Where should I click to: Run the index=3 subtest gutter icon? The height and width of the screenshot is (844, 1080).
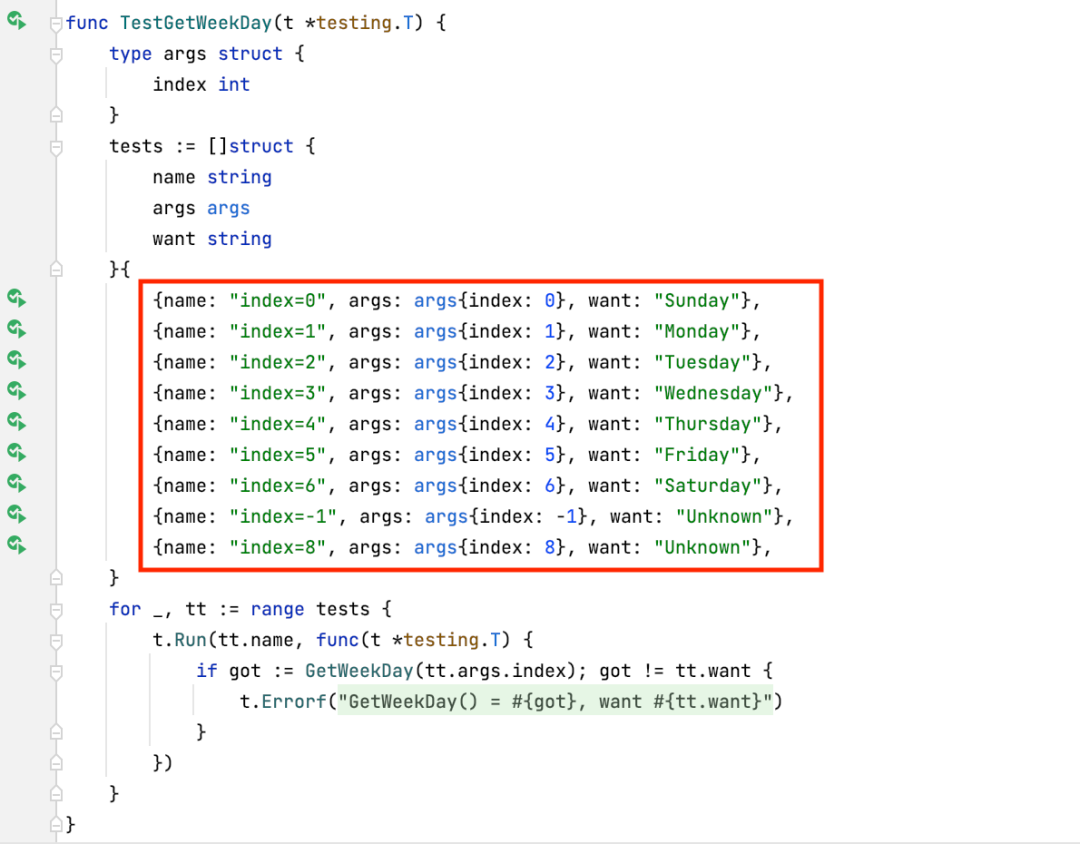click(x=17, y=391)
